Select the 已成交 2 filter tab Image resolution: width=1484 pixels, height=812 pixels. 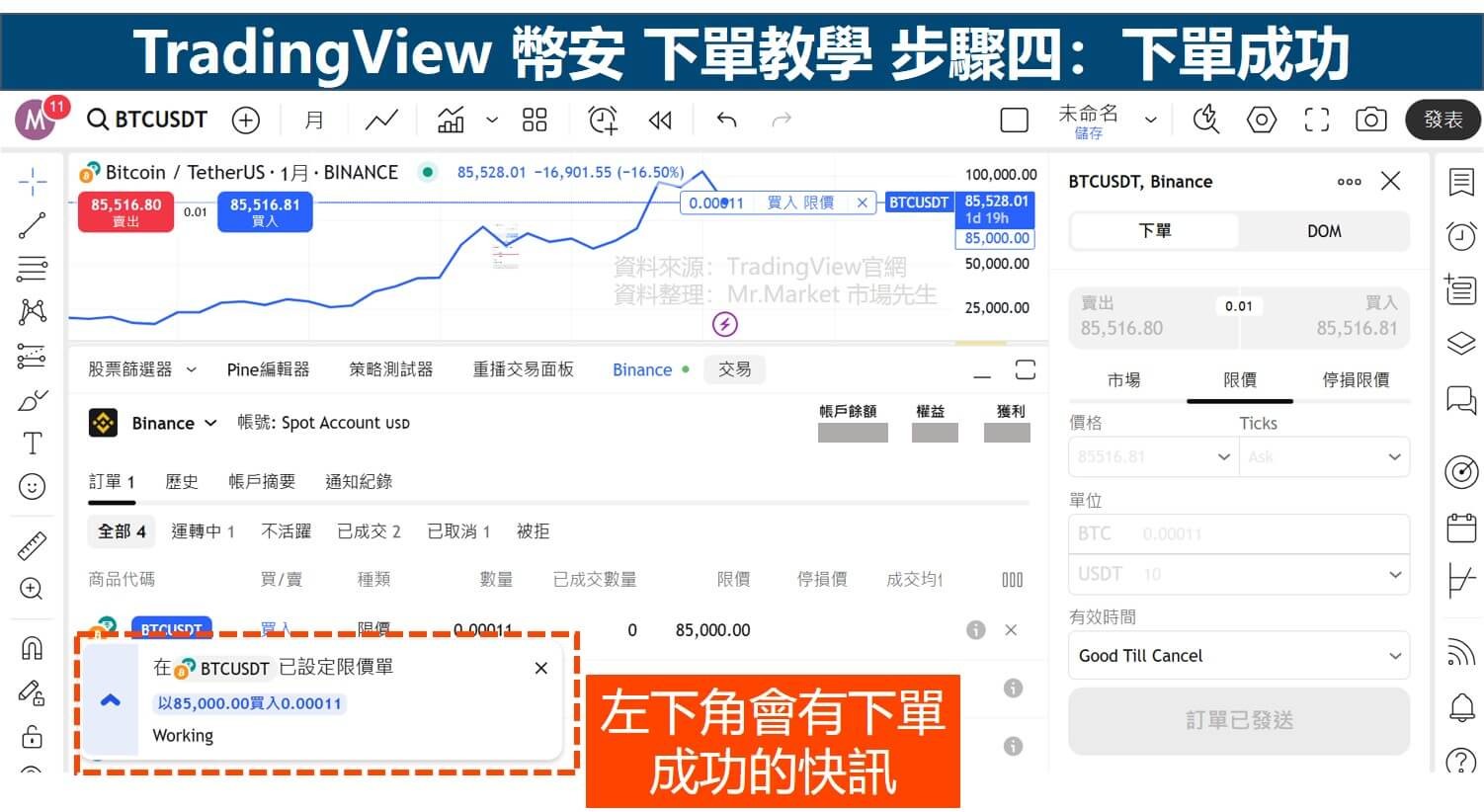pos(369,531)
